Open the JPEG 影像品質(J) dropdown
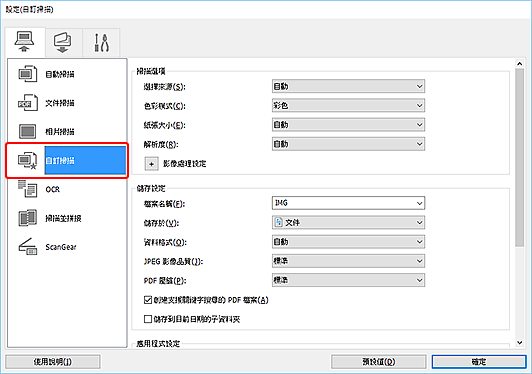Viewport: 532px width, 374px height. pyautogui.click(x=348, y=261)
